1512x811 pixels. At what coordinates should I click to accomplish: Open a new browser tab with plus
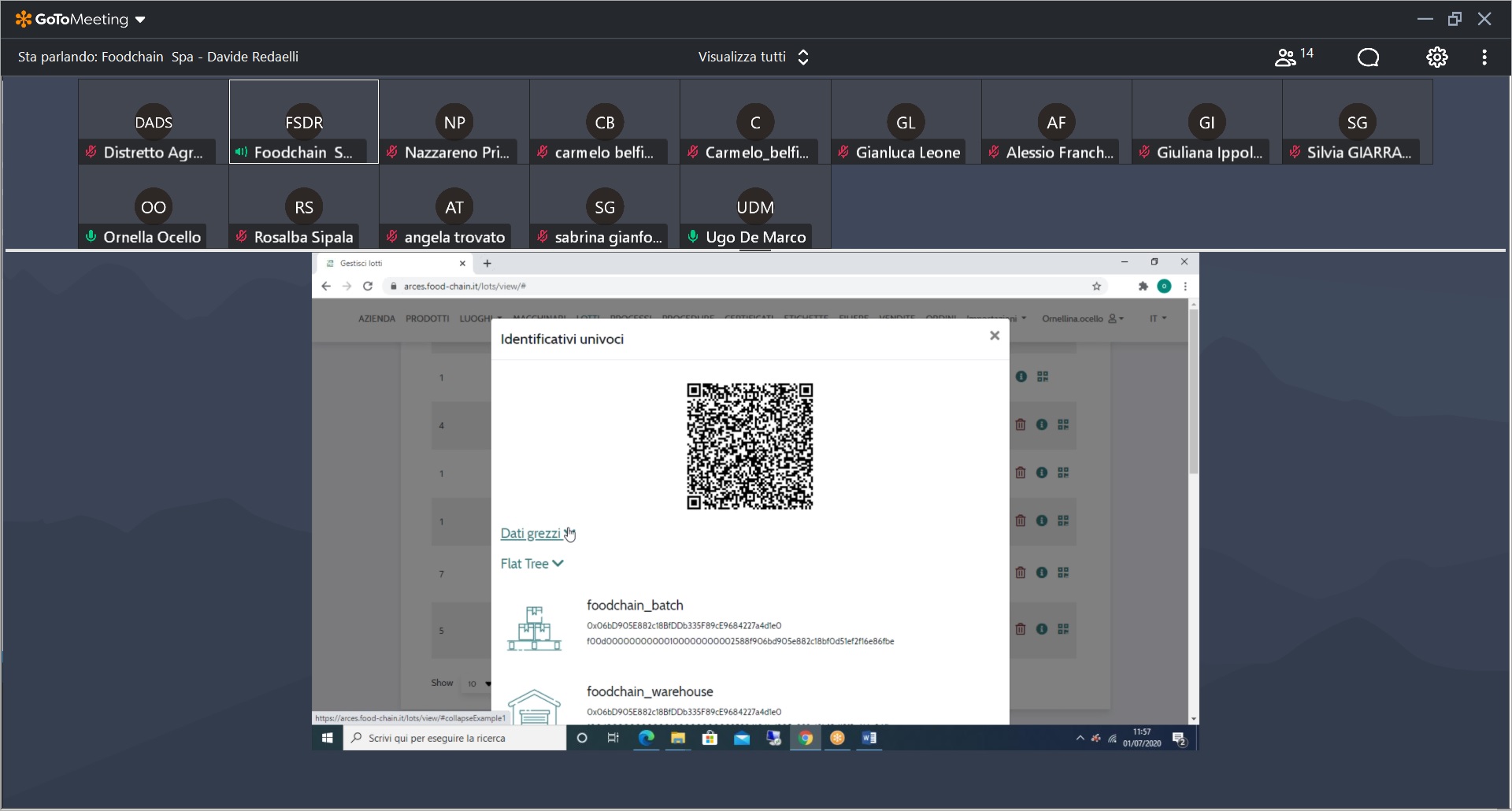point(487,264)
